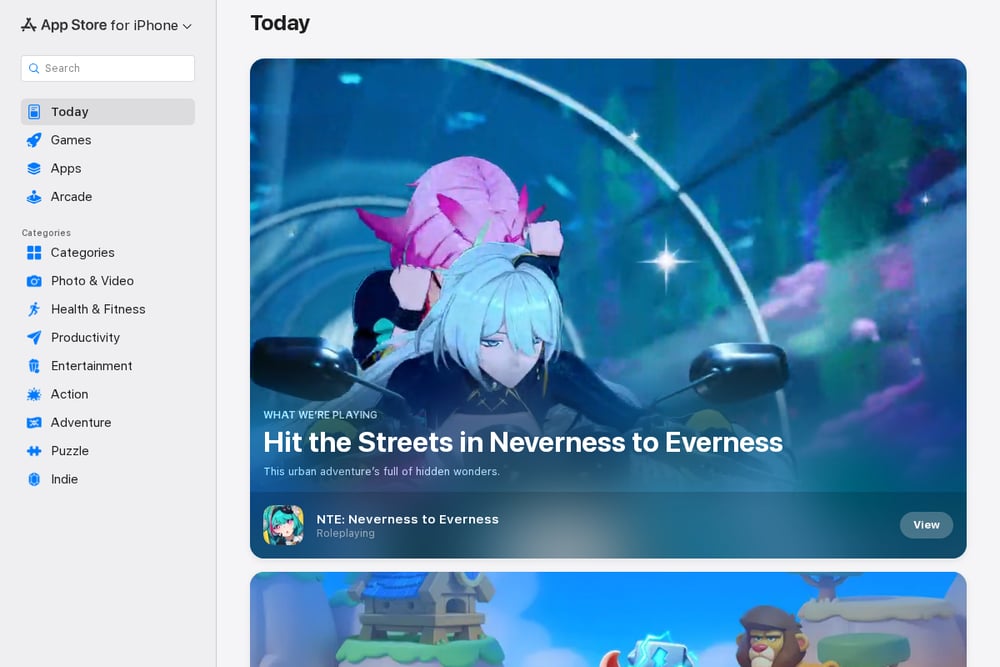1000x667 pixels.
Task: Open the NTE: Neverness to Everness app title
Action: point(408,519)
